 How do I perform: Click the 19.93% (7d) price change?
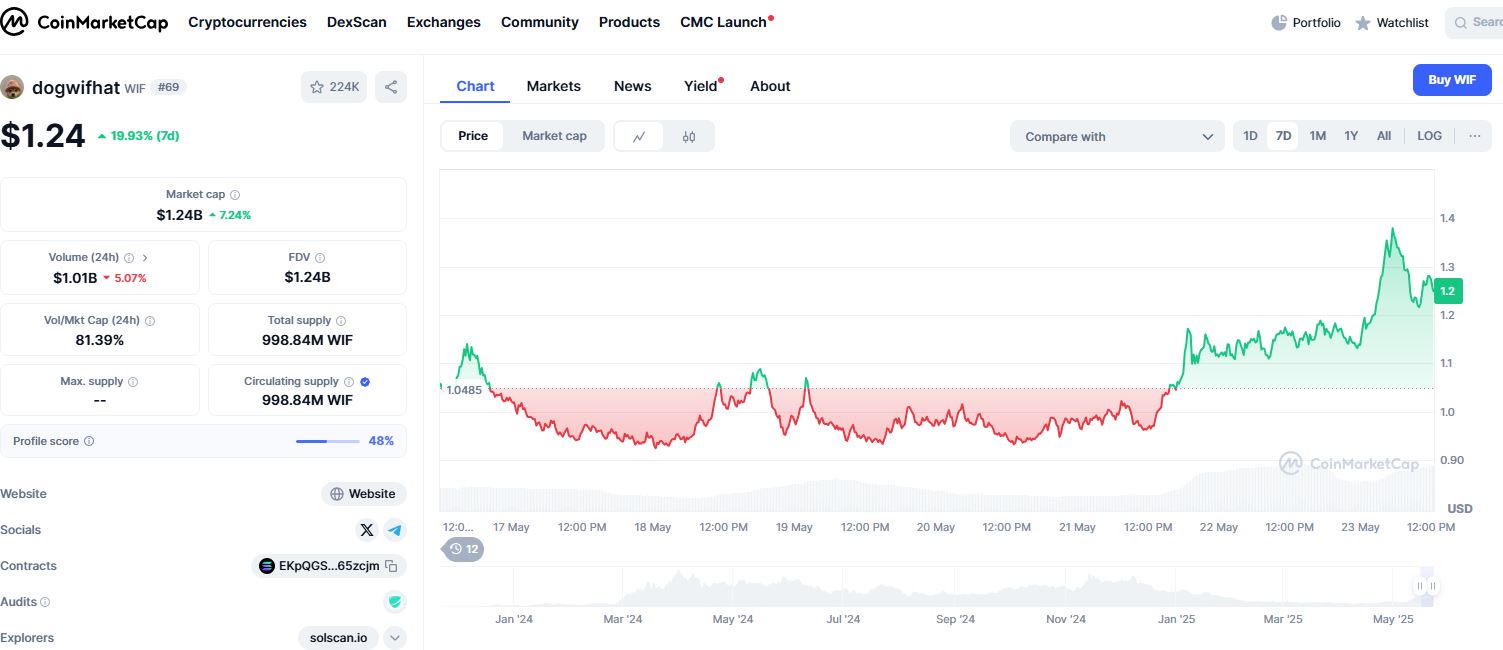138,135
